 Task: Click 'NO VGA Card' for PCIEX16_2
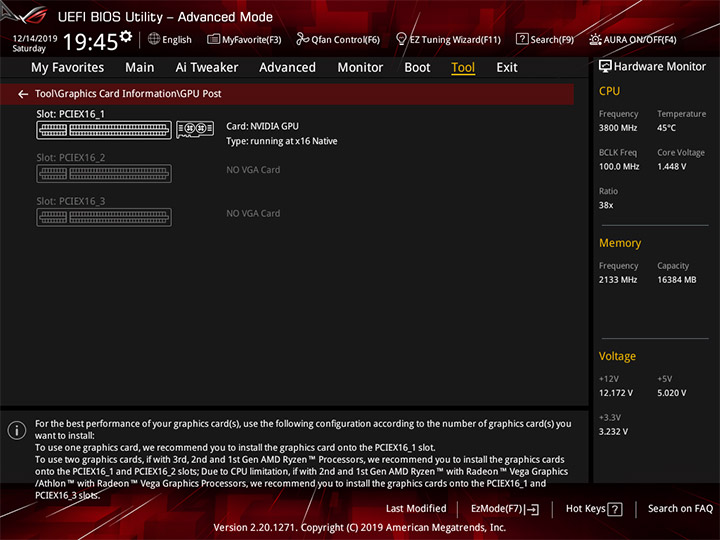[x=253, y=170]
